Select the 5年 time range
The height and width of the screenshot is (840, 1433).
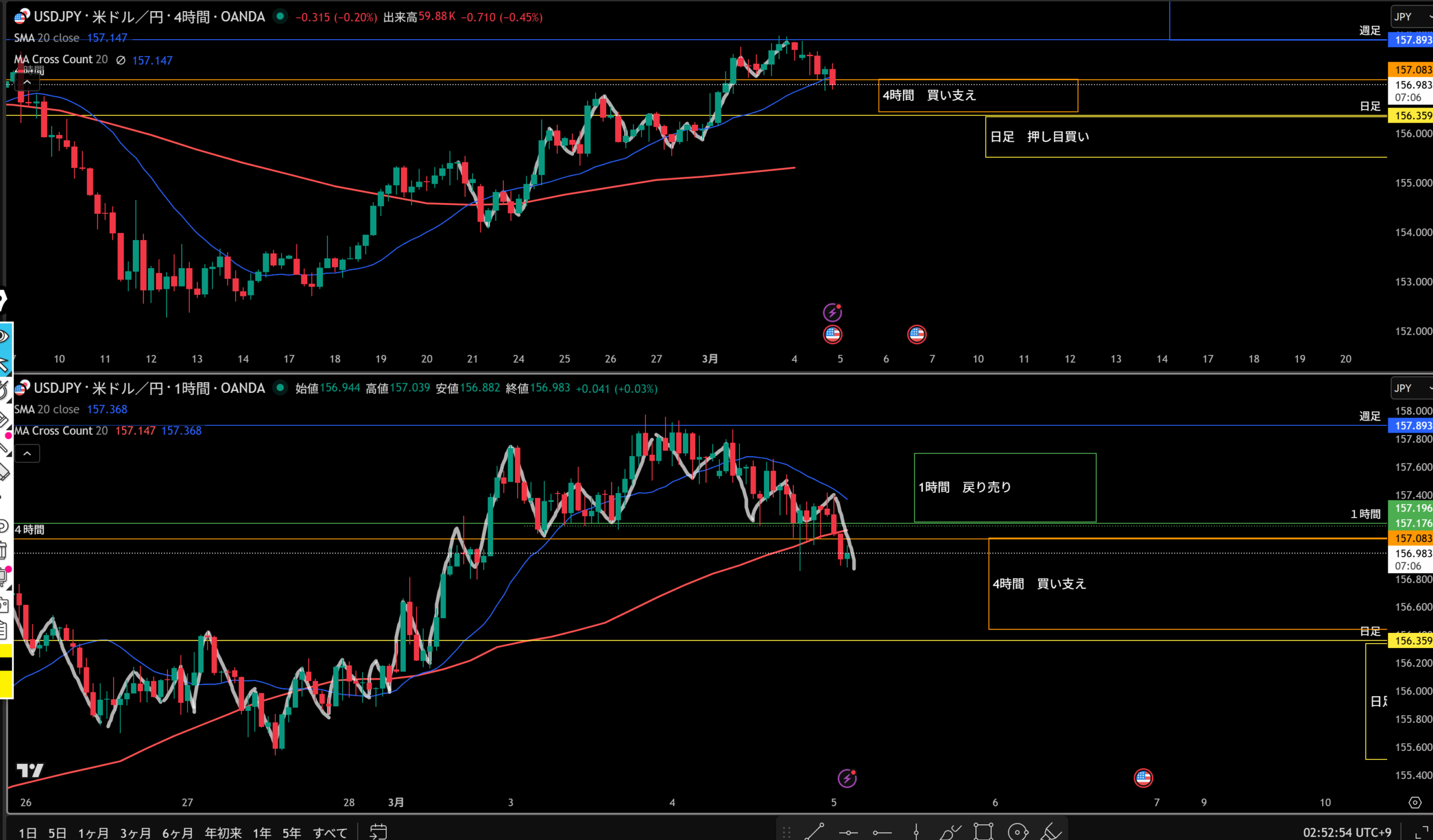[x=292, y=833]
